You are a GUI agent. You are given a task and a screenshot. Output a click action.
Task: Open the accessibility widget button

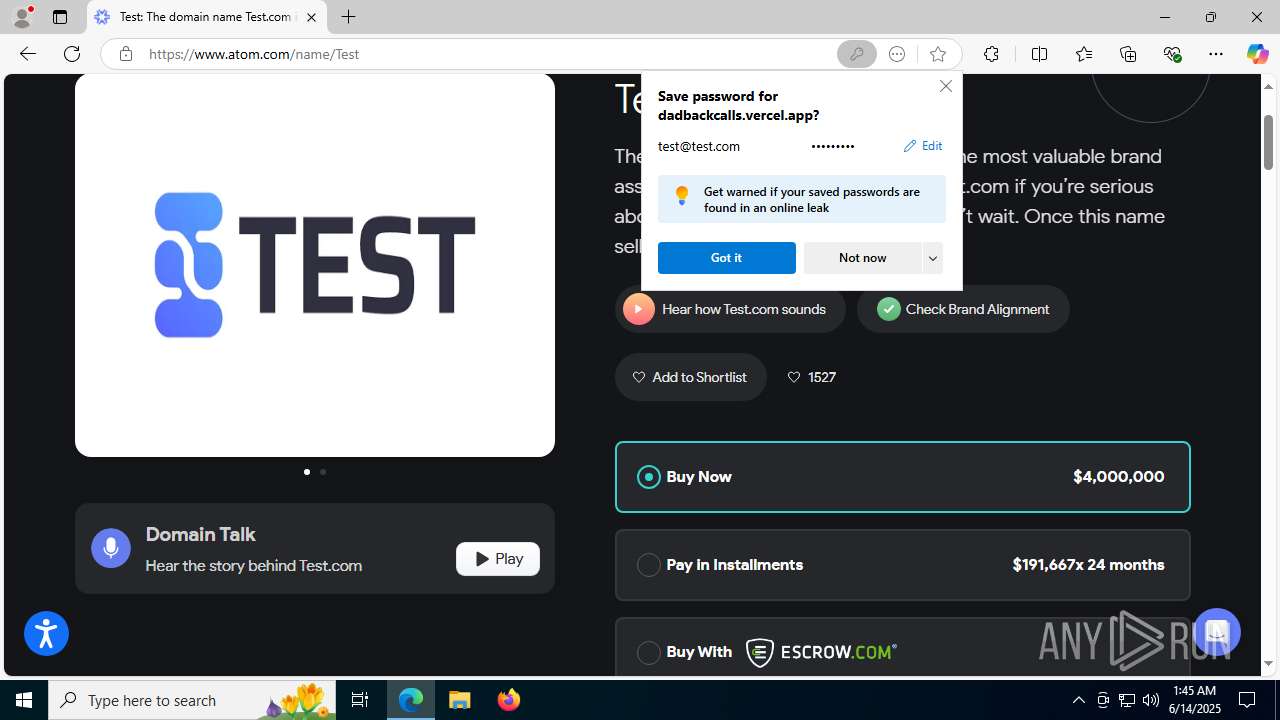click(x=46, y=633)
